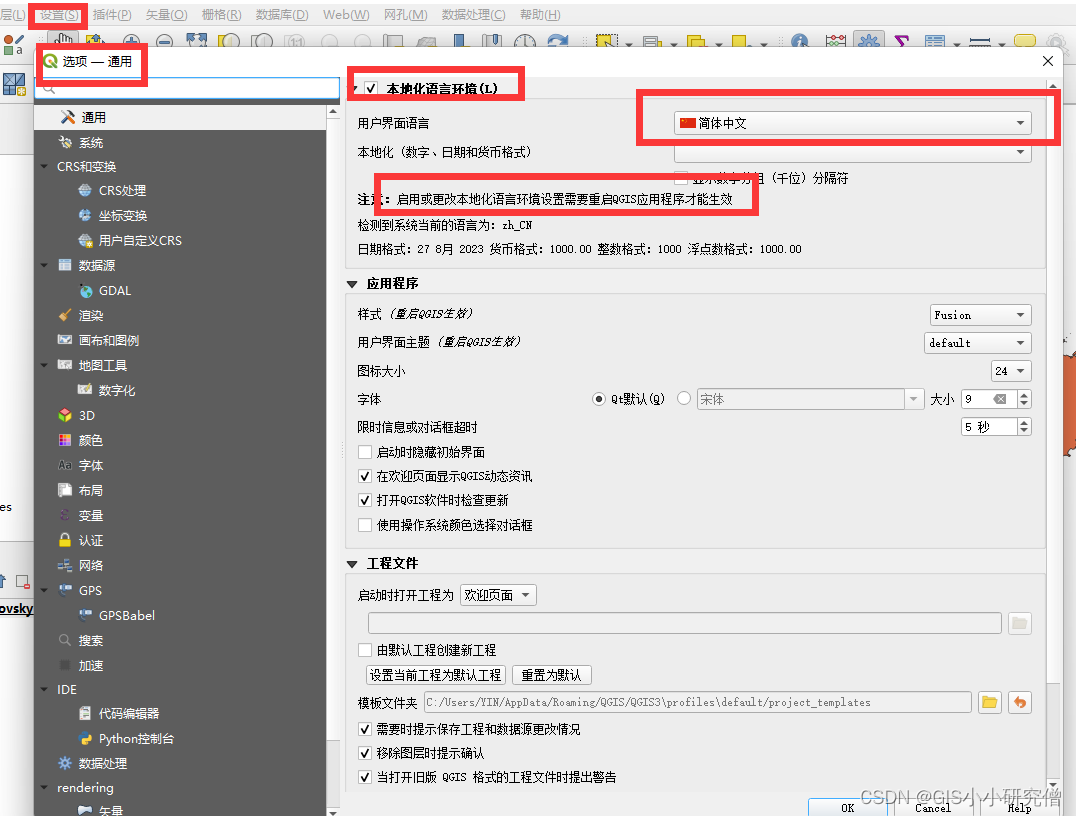Uncheck 打开QGIS软件时检查更新
Image resolution: width=1076 pixels, height=816 pixels.
tap(365, 500)
